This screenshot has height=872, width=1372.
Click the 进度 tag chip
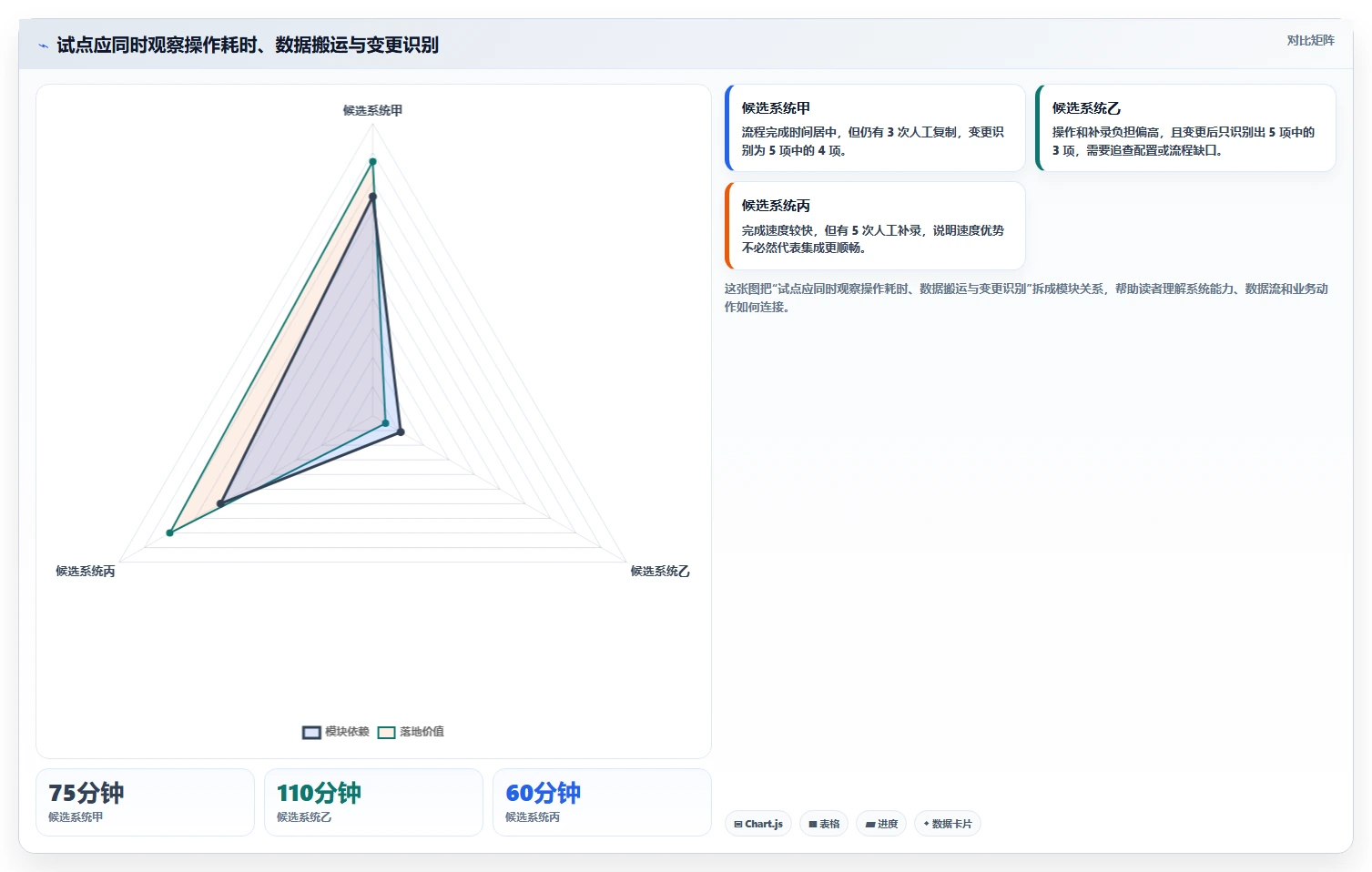881,824
